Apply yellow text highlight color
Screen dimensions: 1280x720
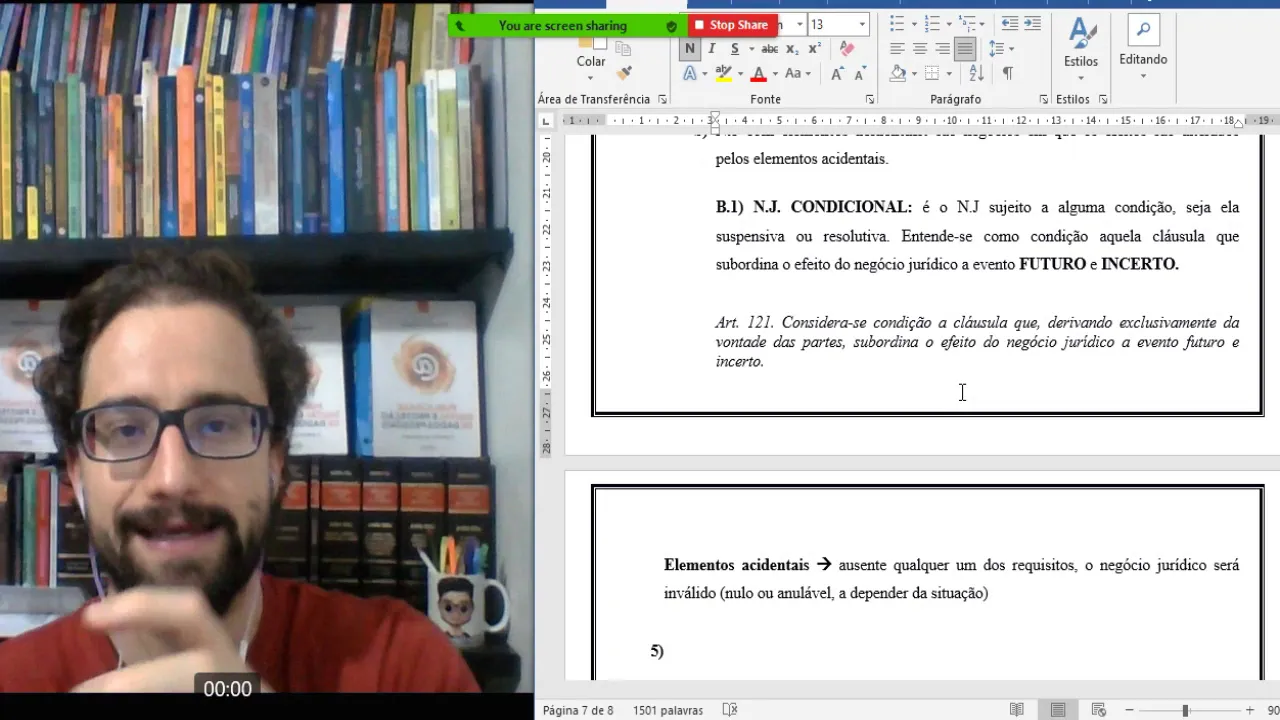tap(723, 74)
